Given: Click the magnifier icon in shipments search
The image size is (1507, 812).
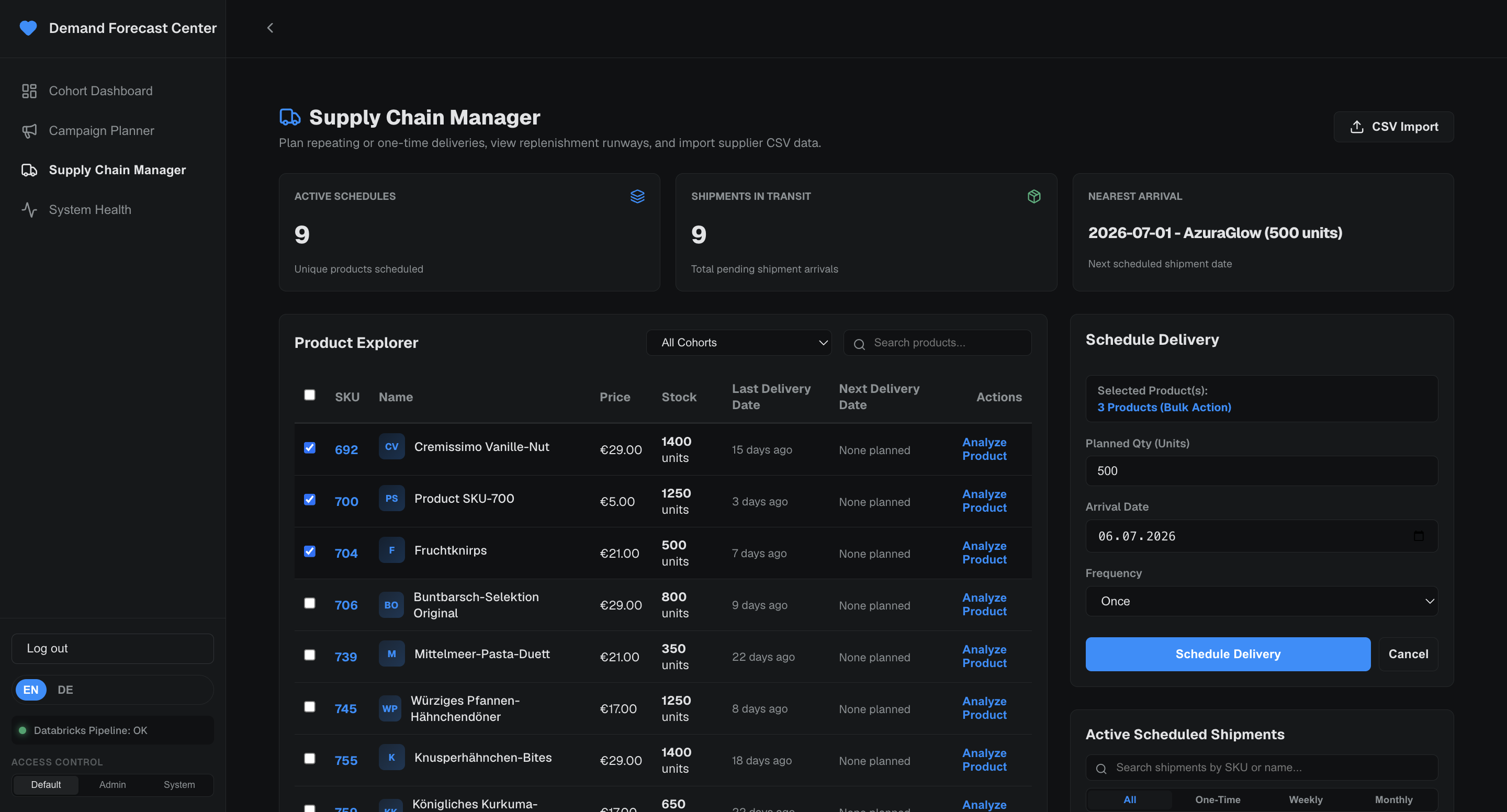Looking at the screenshot, I should [1101, 769].
